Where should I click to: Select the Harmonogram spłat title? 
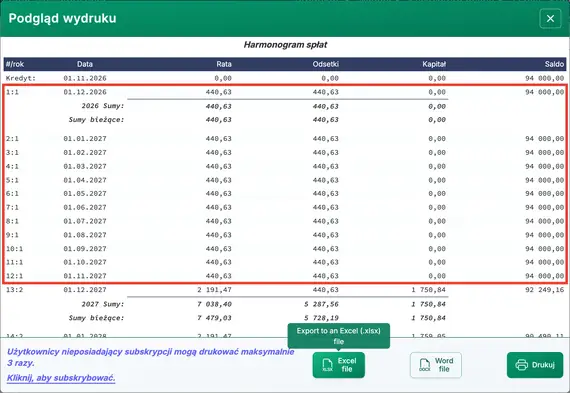[x=285, y=45]
